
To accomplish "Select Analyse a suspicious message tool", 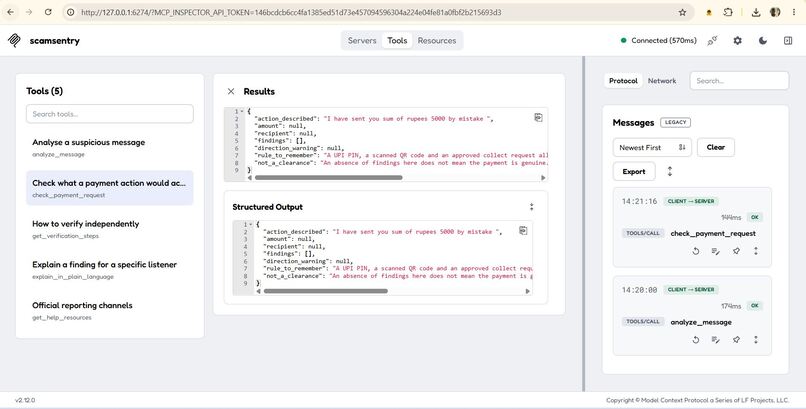I will coord(109,147).
